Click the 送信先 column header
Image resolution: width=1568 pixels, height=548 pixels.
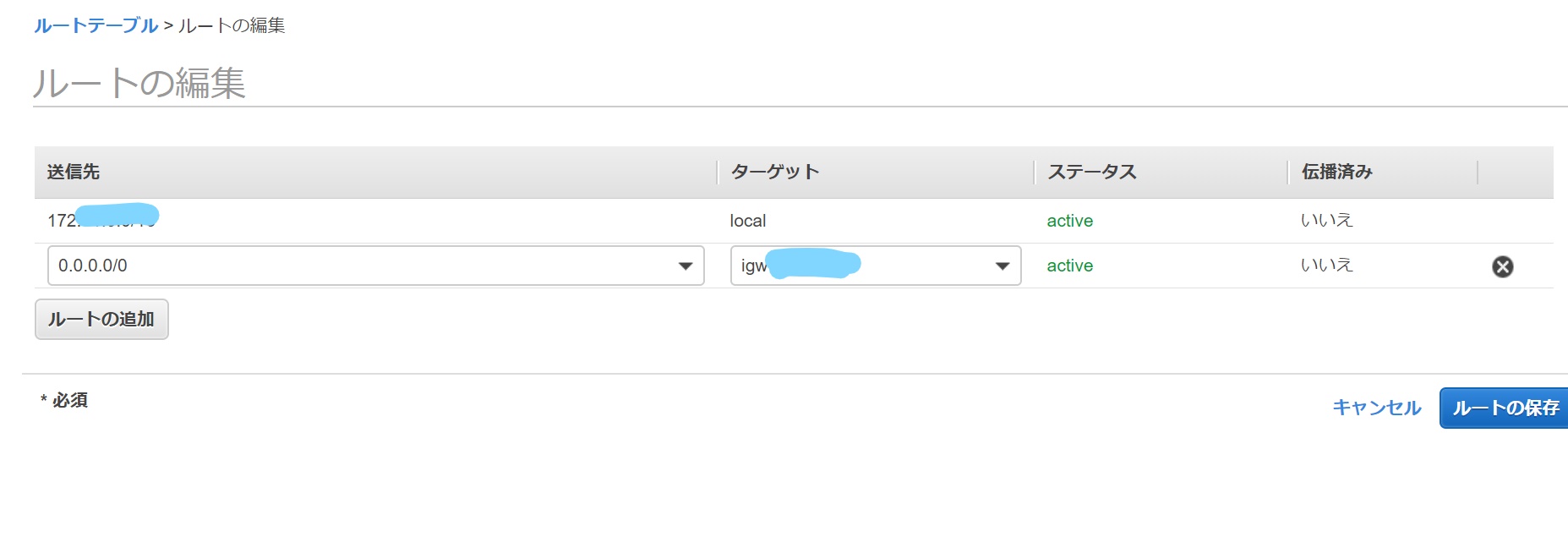[72, 171]
